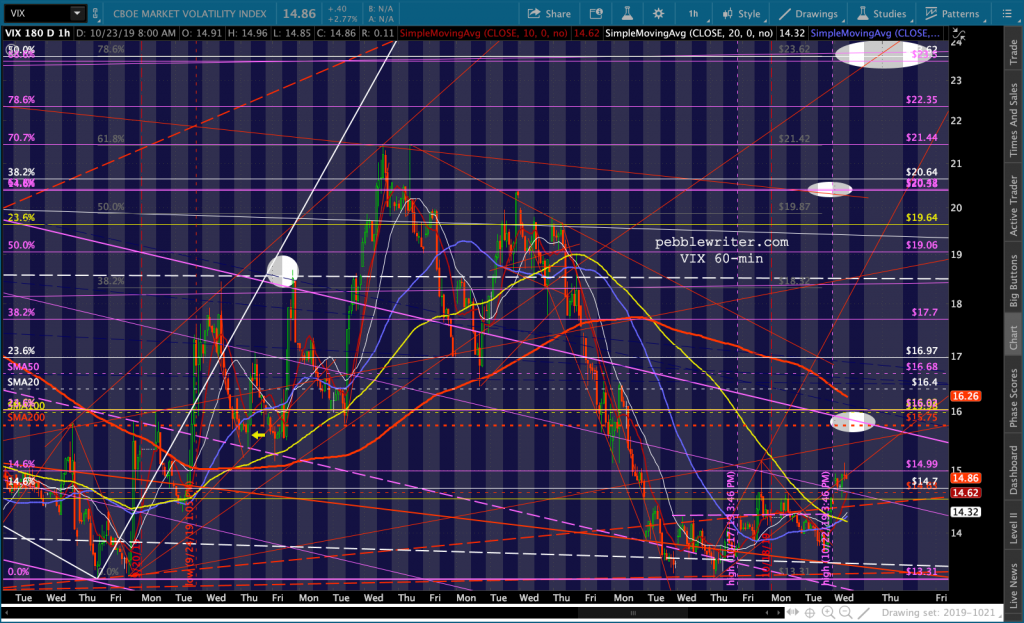Click the list menu icon at top right

[x=1008, y=14]
